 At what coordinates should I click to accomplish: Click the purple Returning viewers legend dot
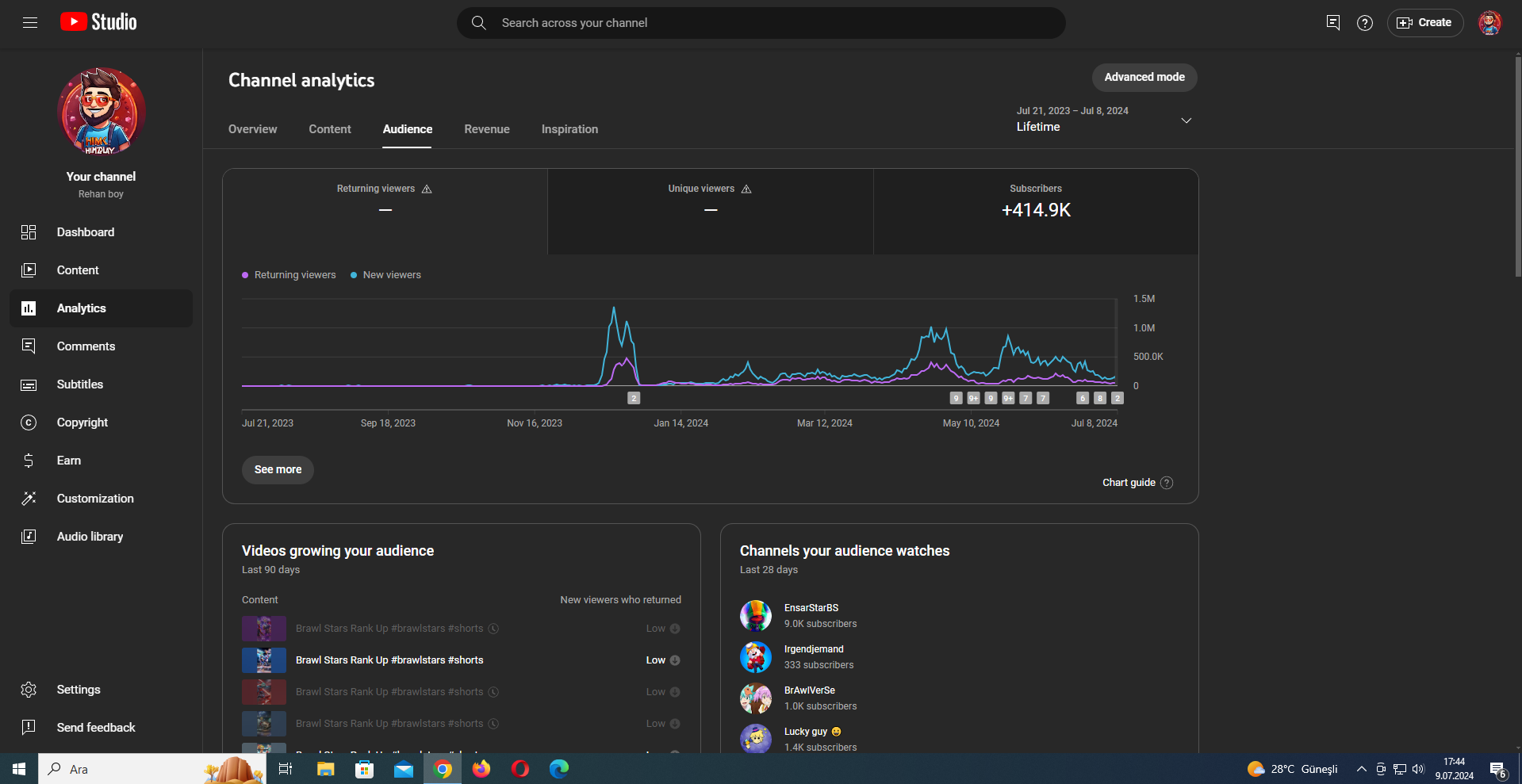coord(245,275)
